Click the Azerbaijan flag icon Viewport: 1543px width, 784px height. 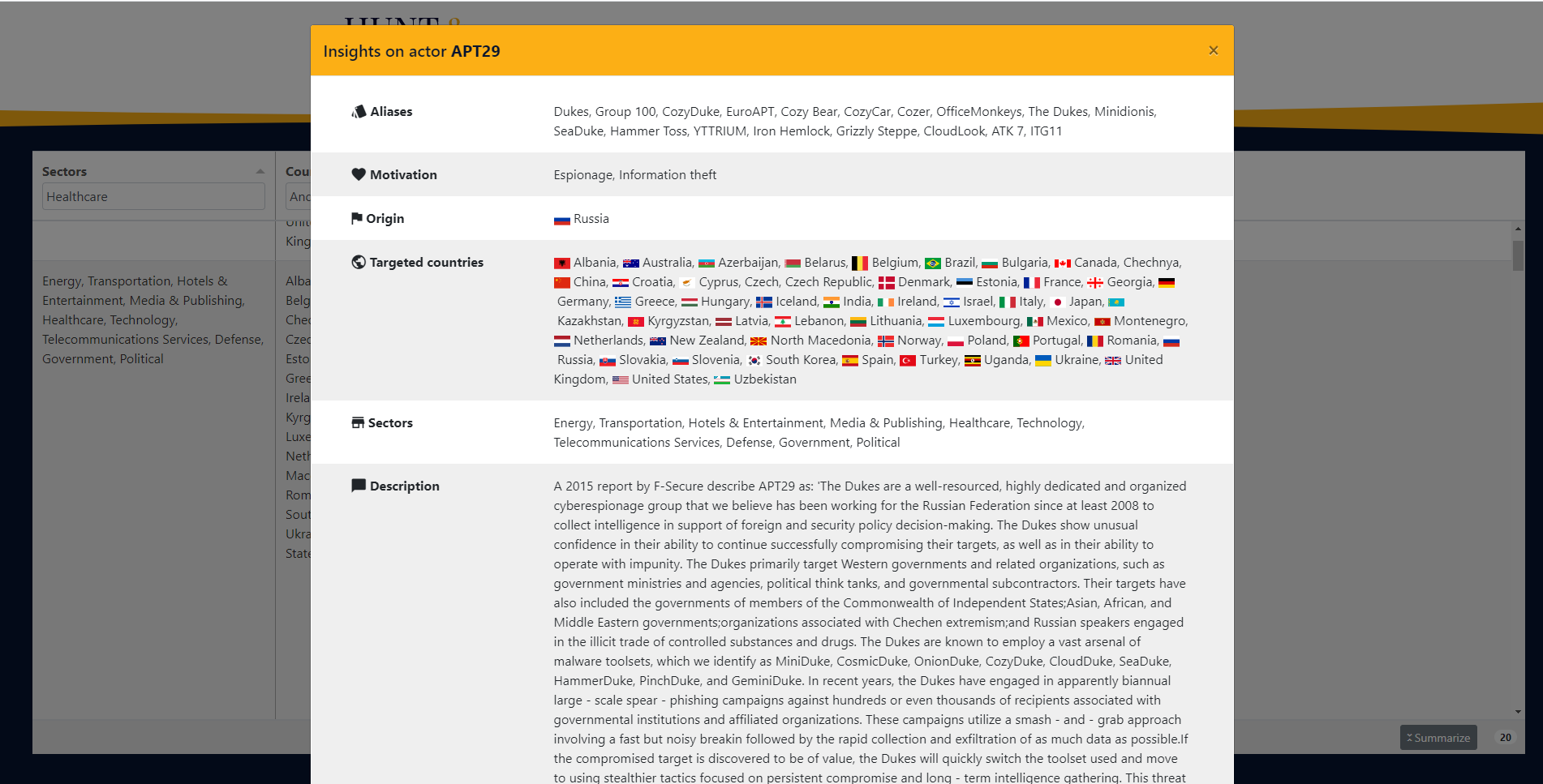coord(707,263)
